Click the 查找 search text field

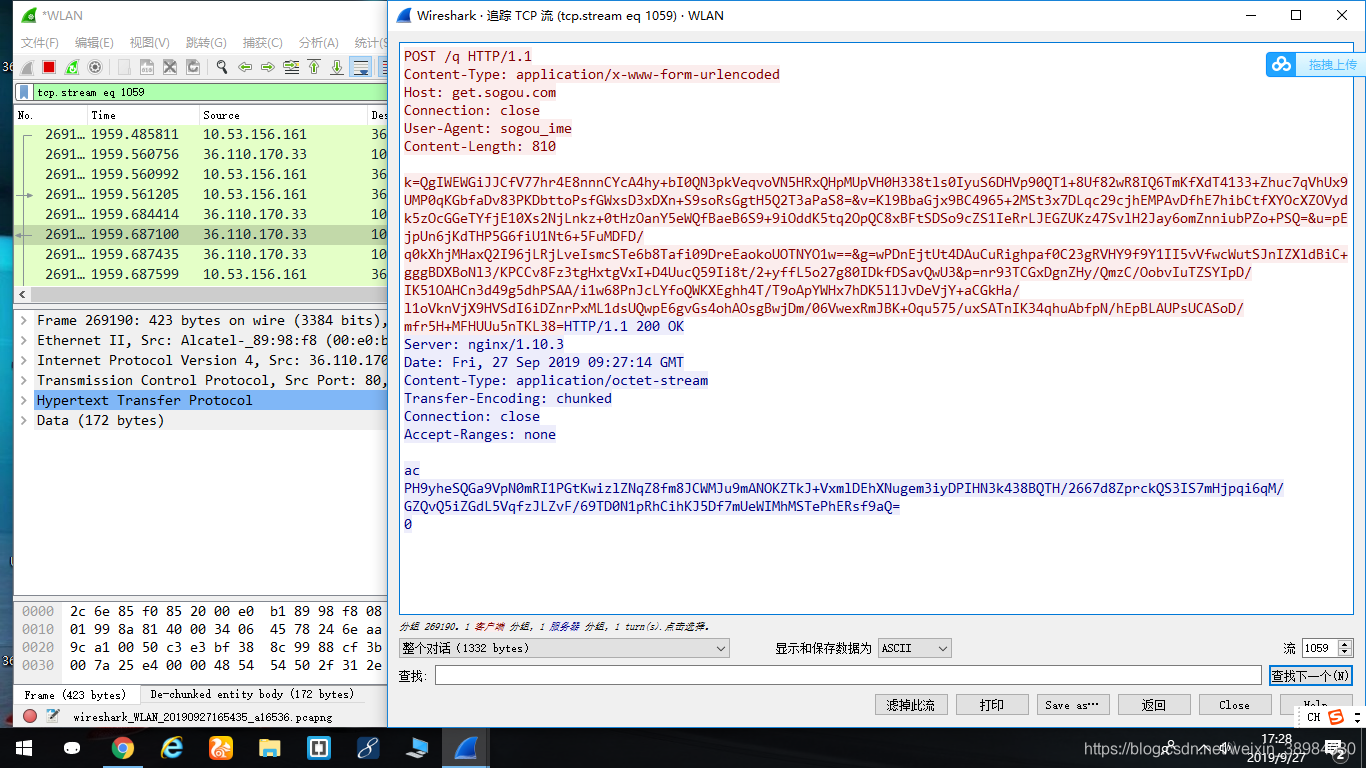point(848,676)
